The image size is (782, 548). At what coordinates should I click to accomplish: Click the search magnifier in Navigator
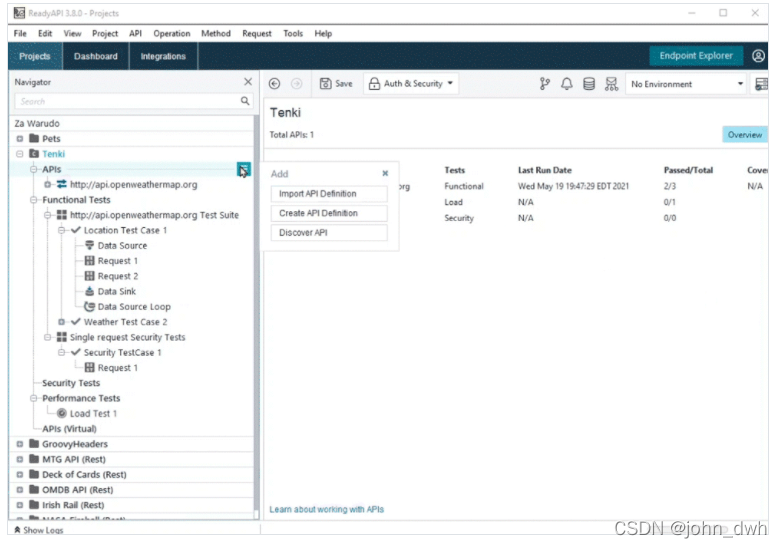245,101
